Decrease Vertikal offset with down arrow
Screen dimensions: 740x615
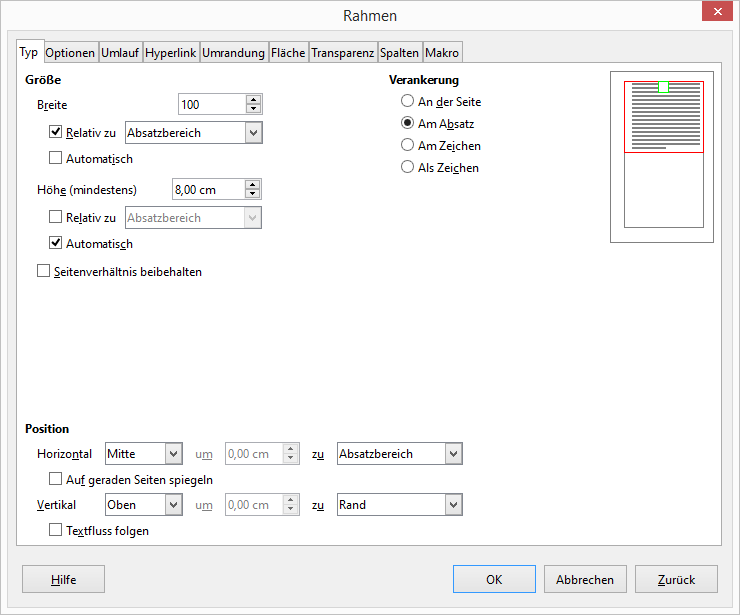[291, 509]
